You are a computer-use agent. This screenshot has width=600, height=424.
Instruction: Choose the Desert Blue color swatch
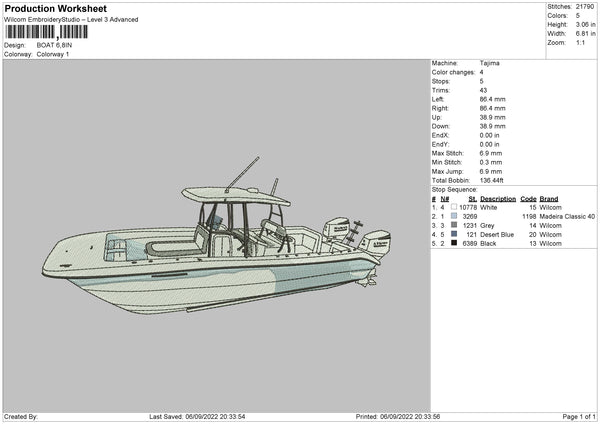454,234
